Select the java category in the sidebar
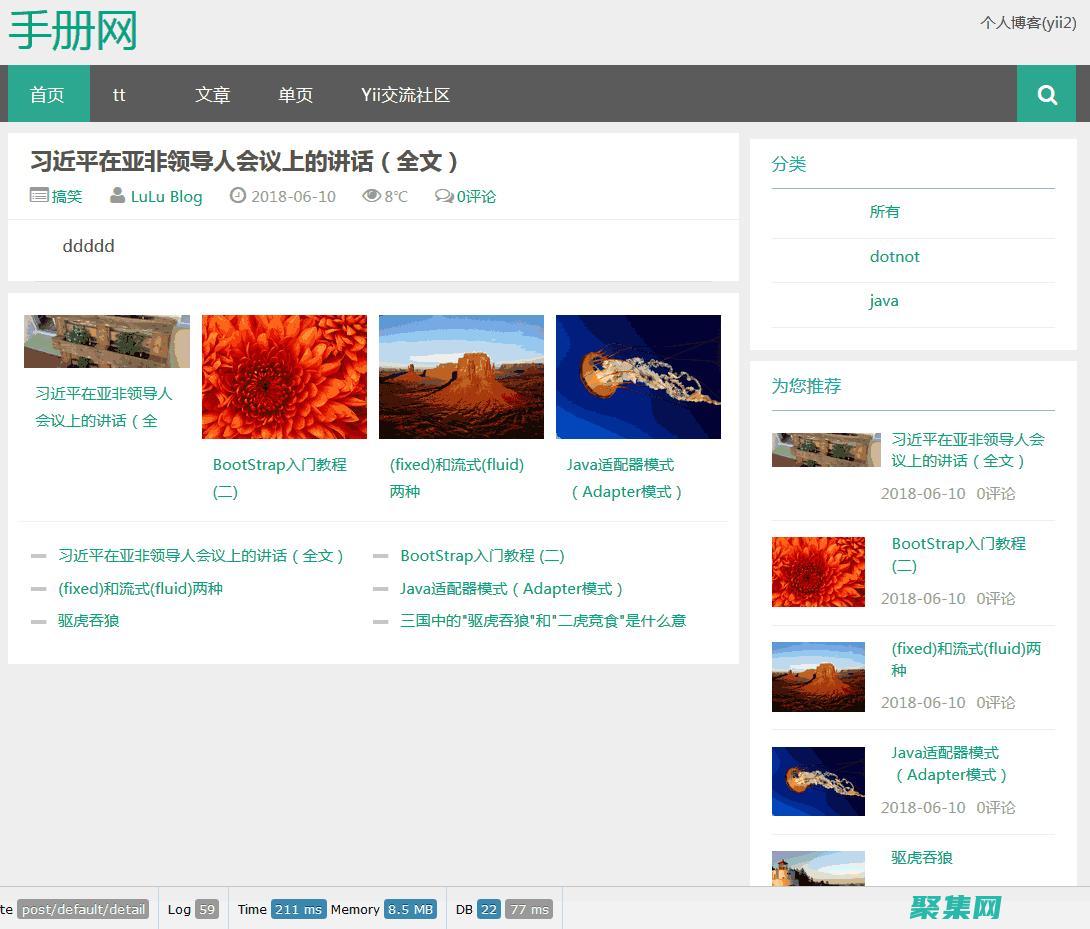 click(883, 300)
